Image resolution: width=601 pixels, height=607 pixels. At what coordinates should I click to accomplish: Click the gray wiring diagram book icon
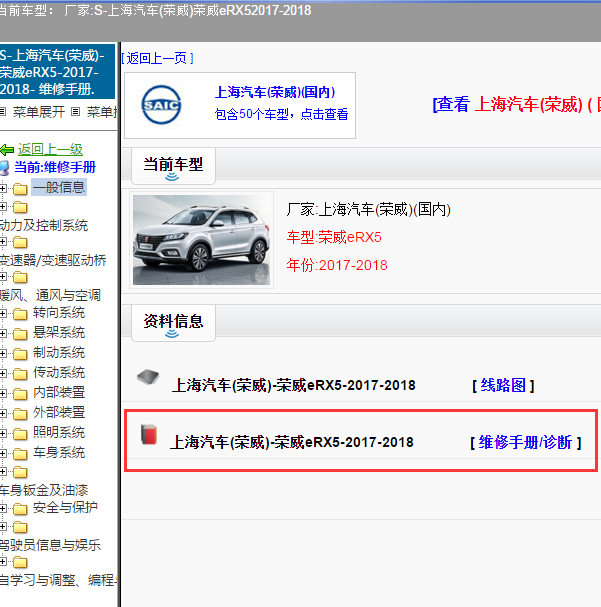[148, 376]
